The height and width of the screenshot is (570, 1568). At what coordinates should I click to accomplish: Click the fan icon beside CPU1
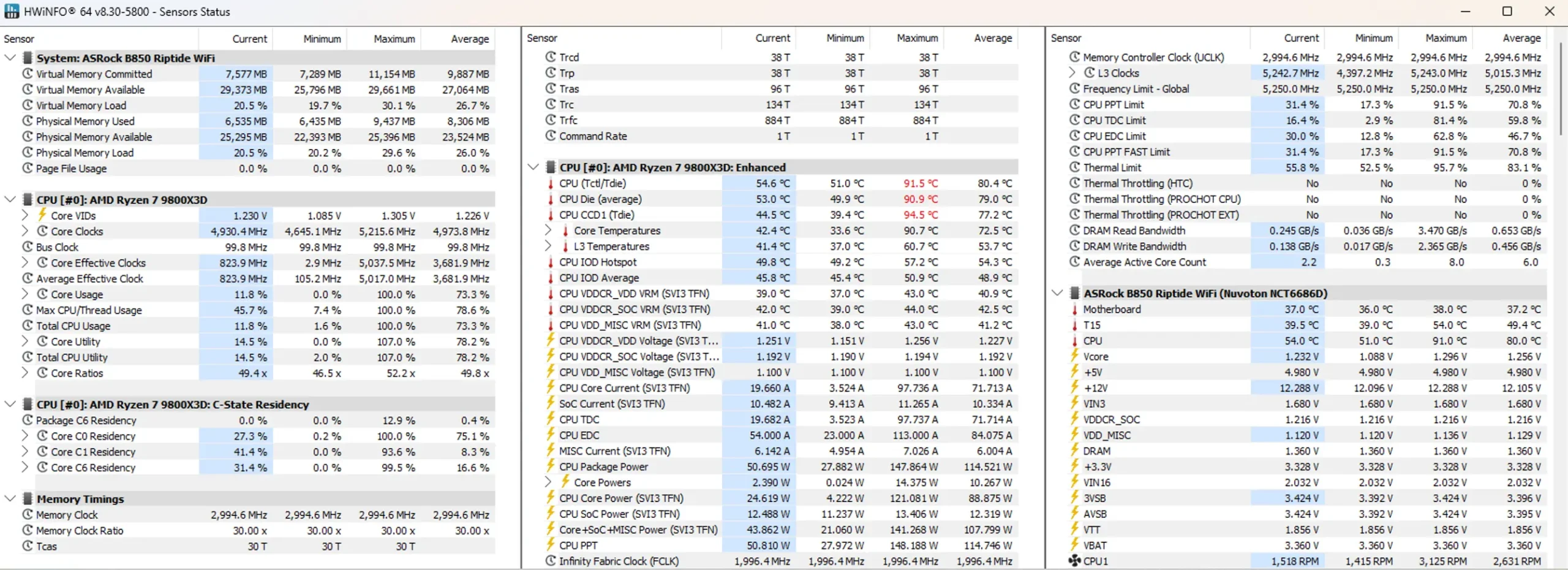click(1074, 561)
